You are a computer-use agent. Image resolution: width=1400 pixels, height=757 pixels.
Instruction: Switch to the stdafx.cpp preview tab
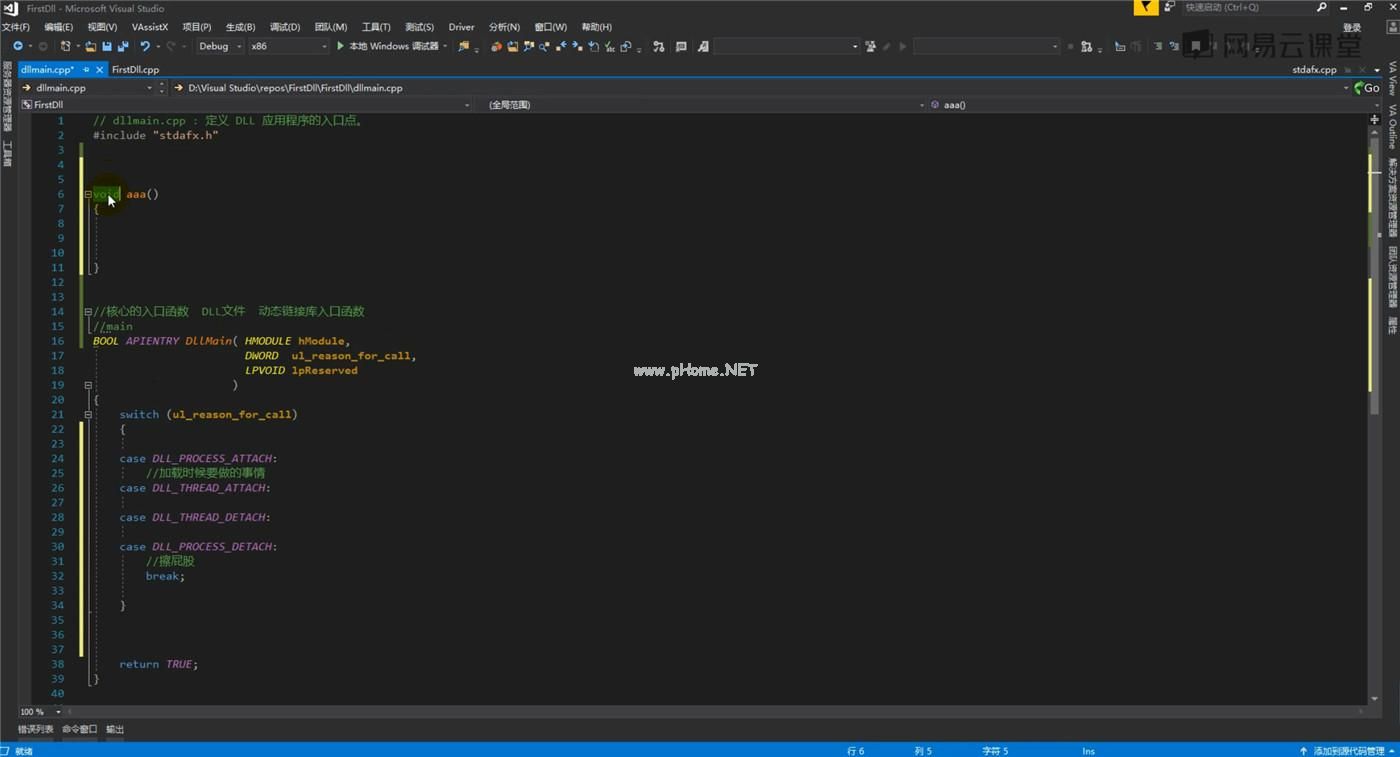[1314, 70]
